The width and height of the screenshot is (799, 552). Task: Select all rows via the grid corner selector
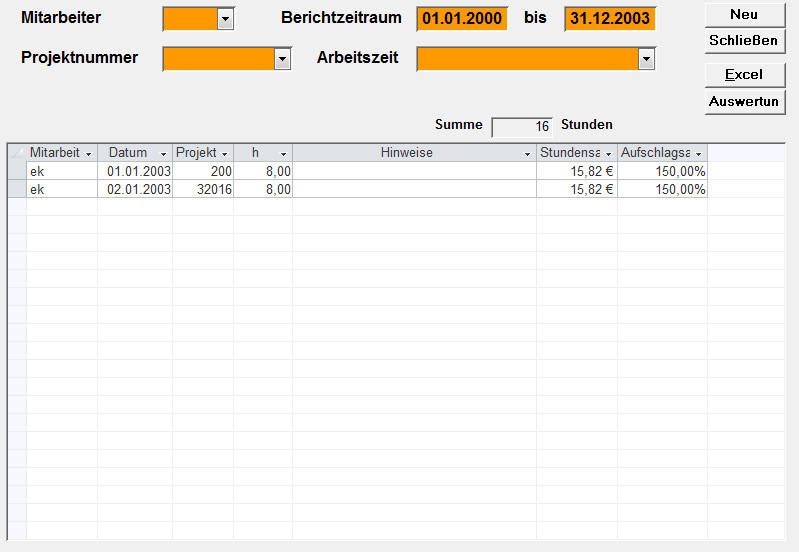(17, 152)
